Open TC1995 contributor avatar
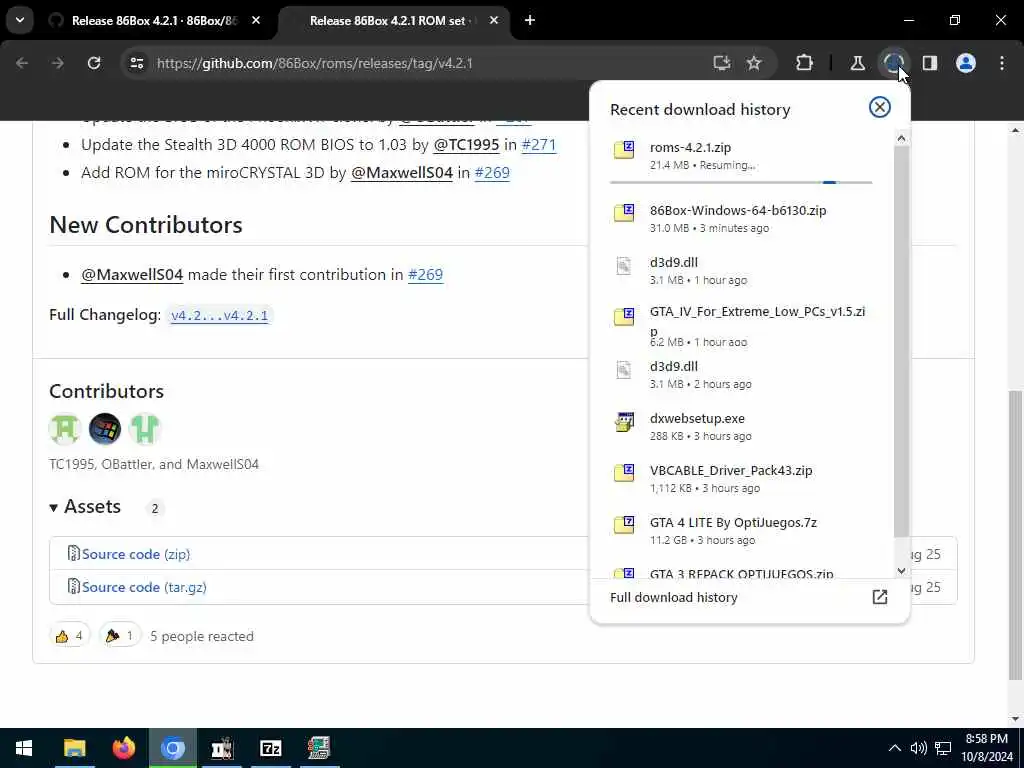The height and width of the screenshot is (768, 1024). click(x=65, y=429)
